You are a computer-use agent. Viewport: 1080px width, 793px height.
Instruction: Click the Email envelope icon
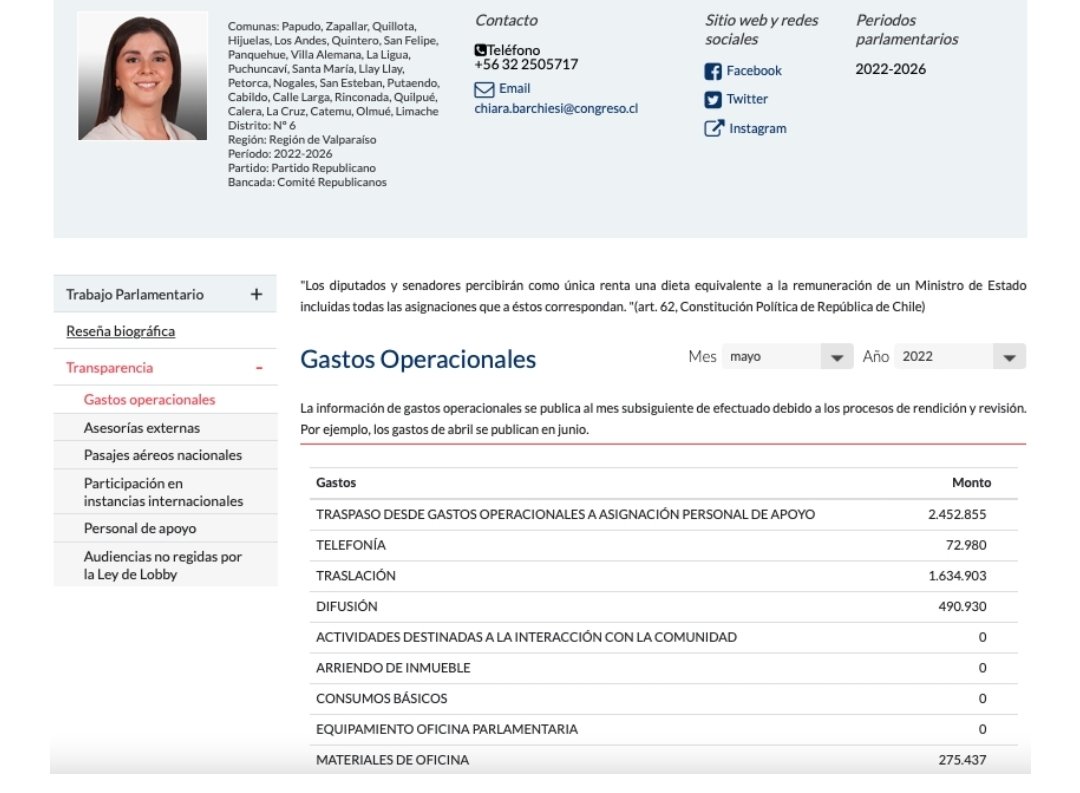click(x=484, y=89)
